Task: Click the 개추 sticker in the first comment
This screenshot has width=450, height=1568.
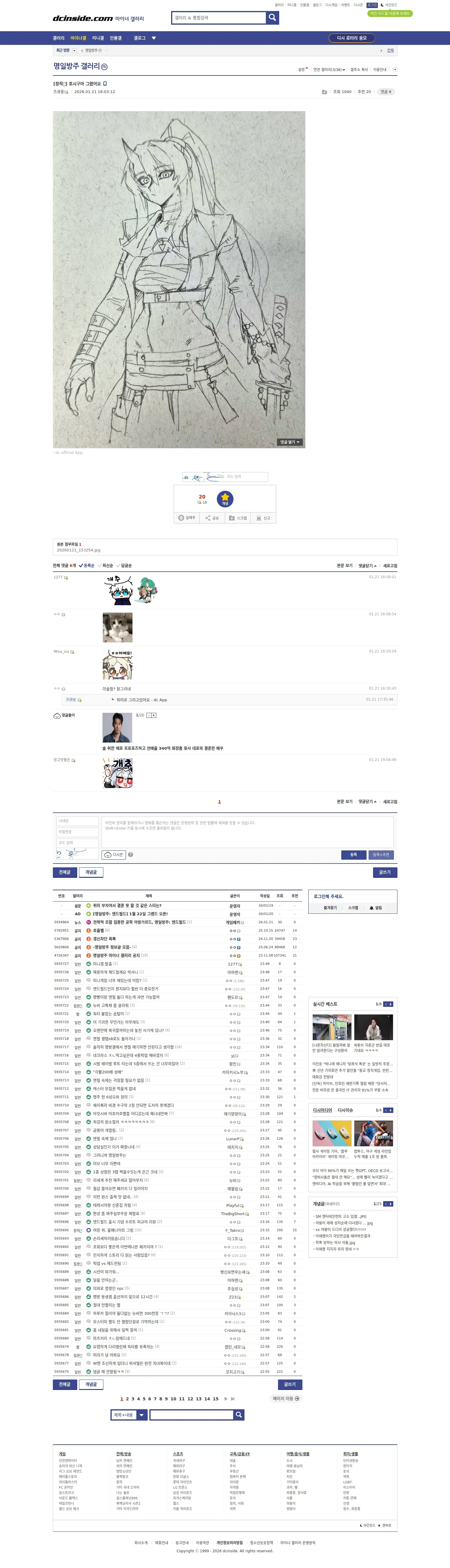Action: 118,590
